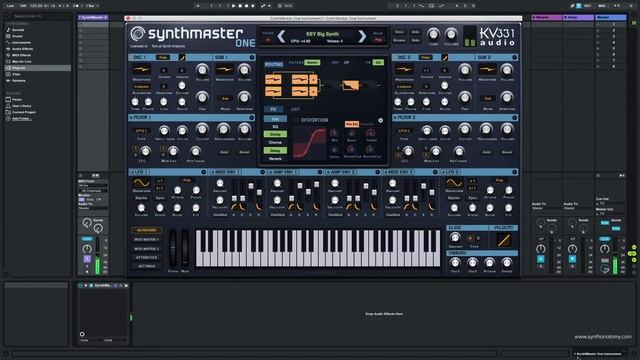Open Instruments category in Ableton browser
640x360 pixels.
point(21,42)
